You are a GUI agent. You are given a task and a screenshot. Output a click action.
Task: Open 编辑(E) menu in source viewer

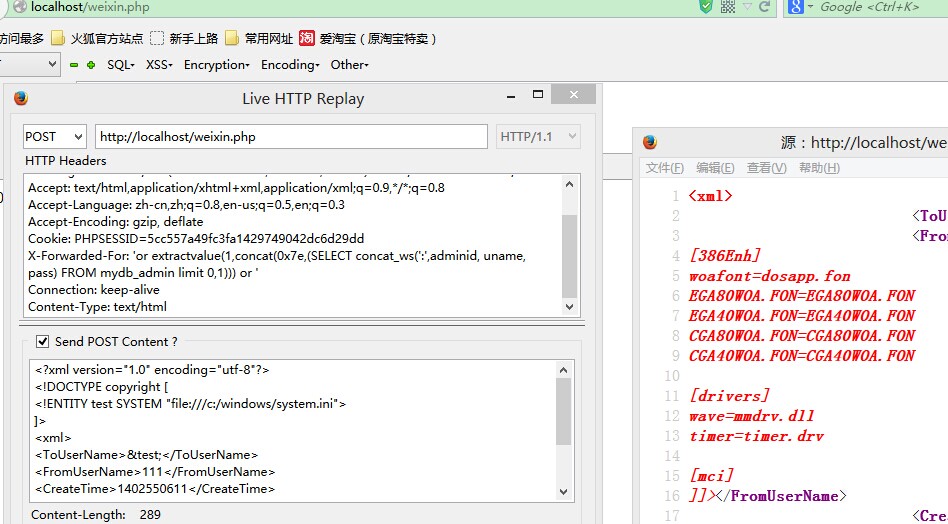coord(715,168)
